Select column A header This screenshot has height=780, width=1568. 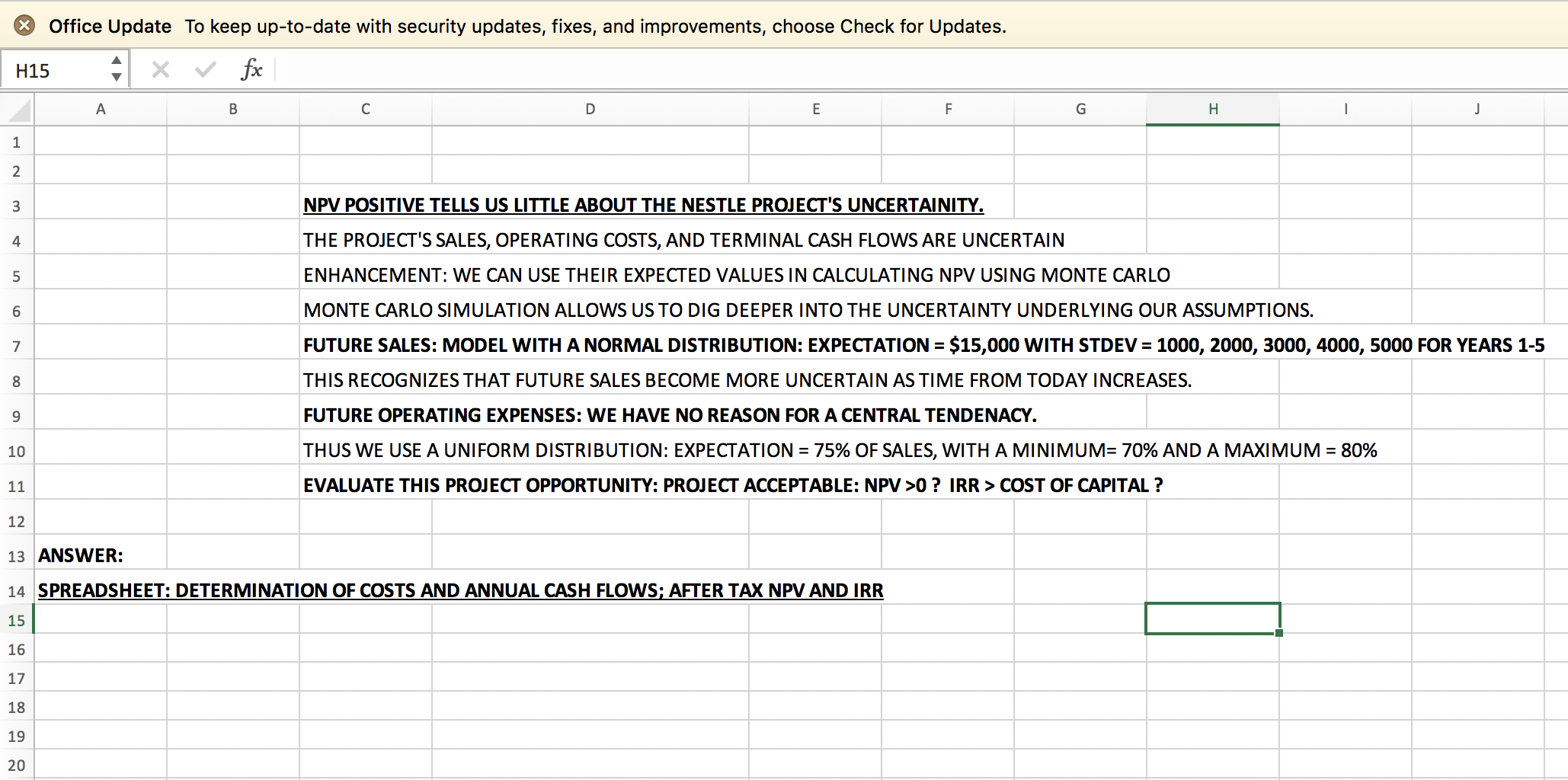coord(101,110)
